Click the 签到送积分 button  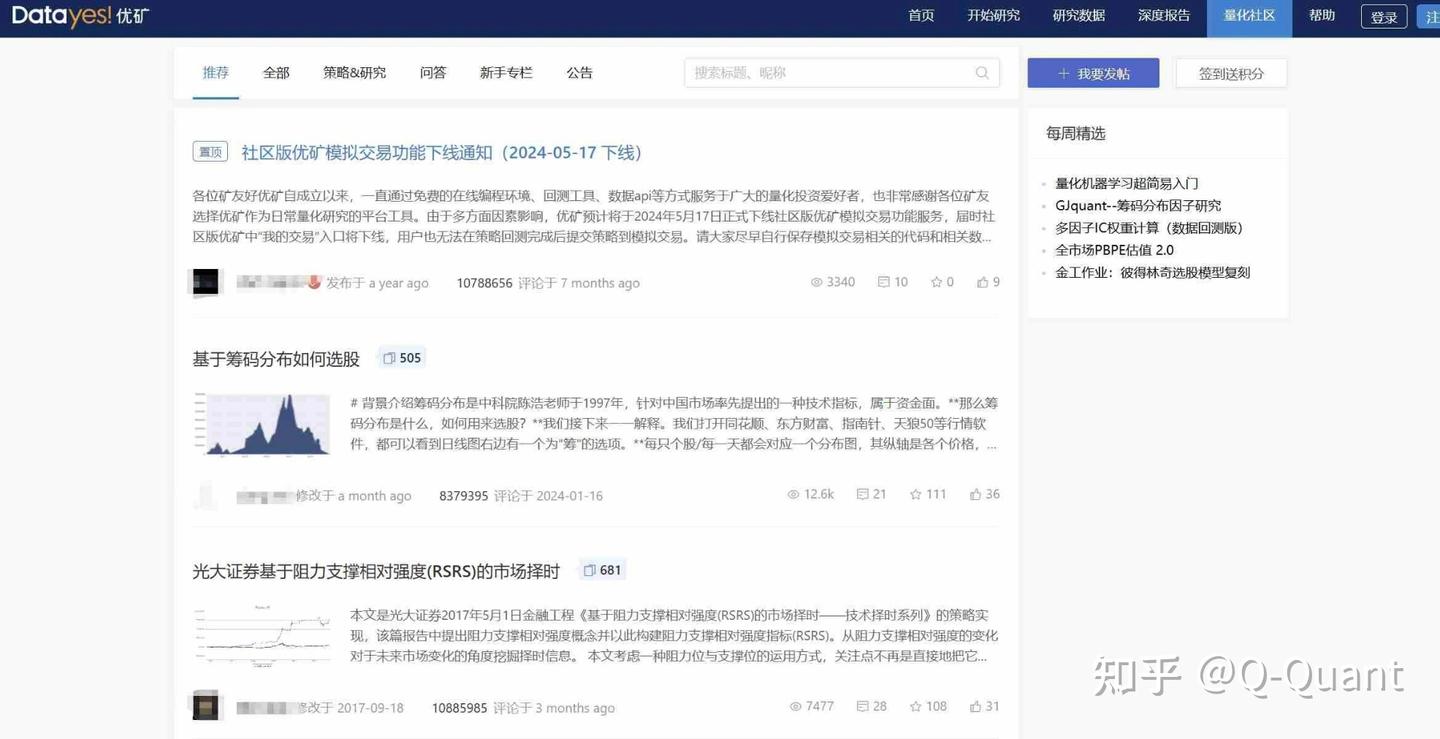[1231, 72]
